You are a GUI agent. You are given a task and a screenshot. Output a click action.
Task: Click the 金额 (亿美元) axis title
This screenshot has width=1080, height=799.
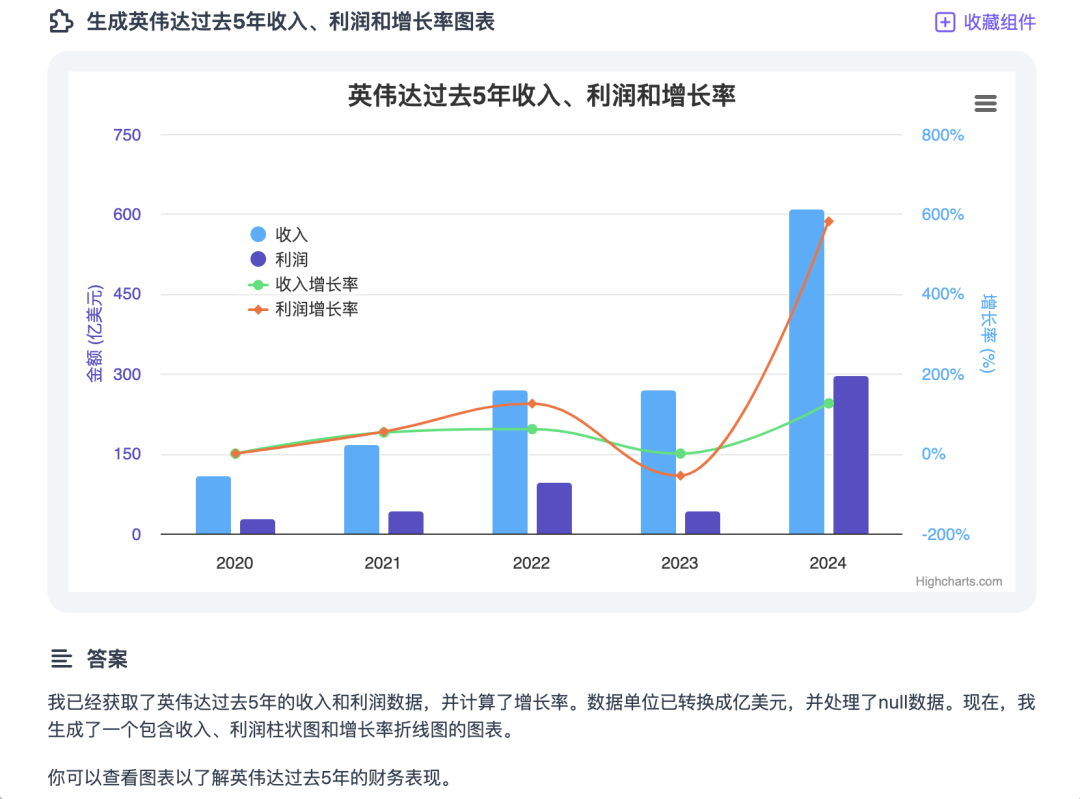tap(94, 333)
